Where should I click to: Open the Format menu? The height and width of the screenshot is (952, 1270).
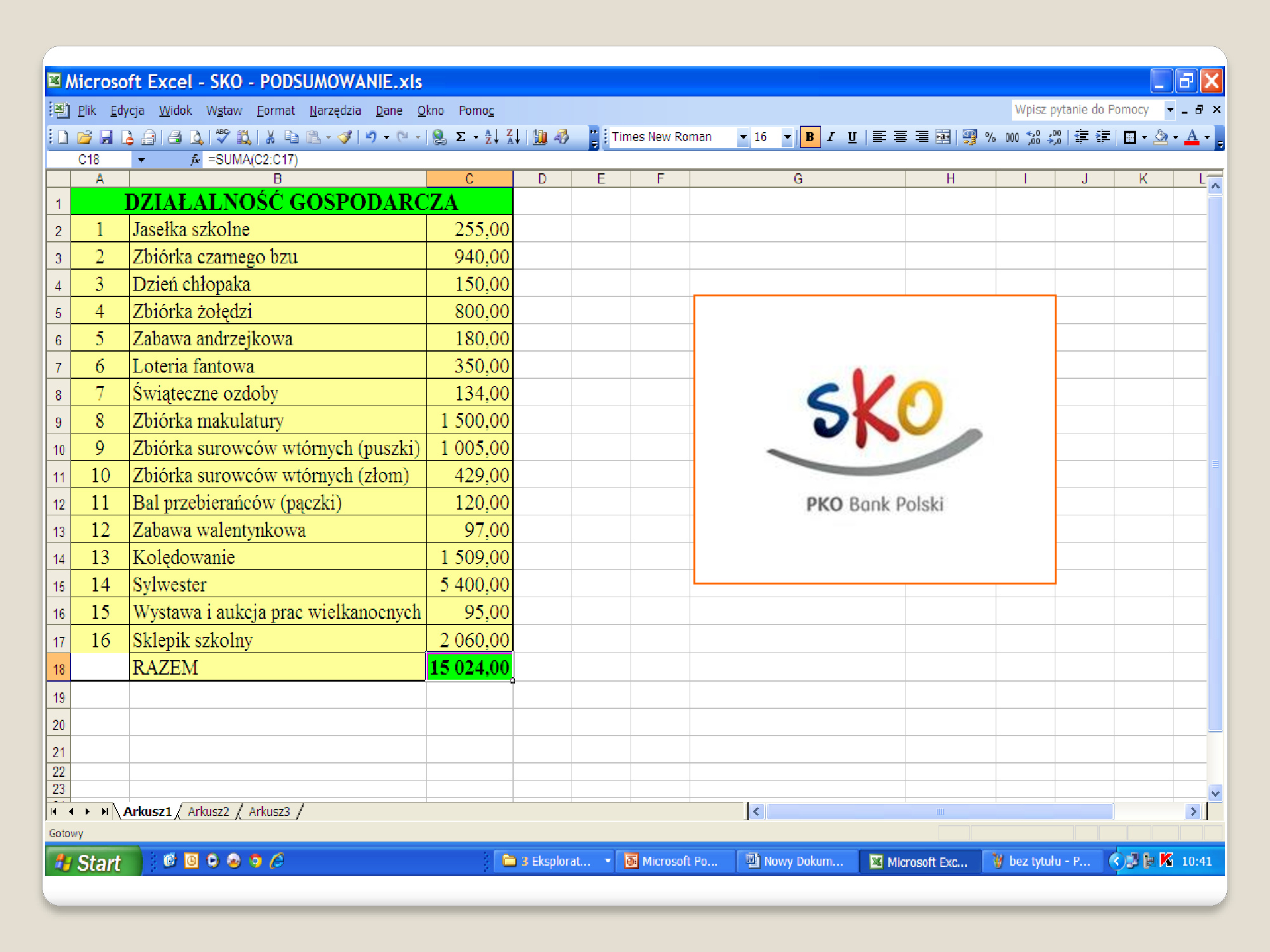click(276, 110)
